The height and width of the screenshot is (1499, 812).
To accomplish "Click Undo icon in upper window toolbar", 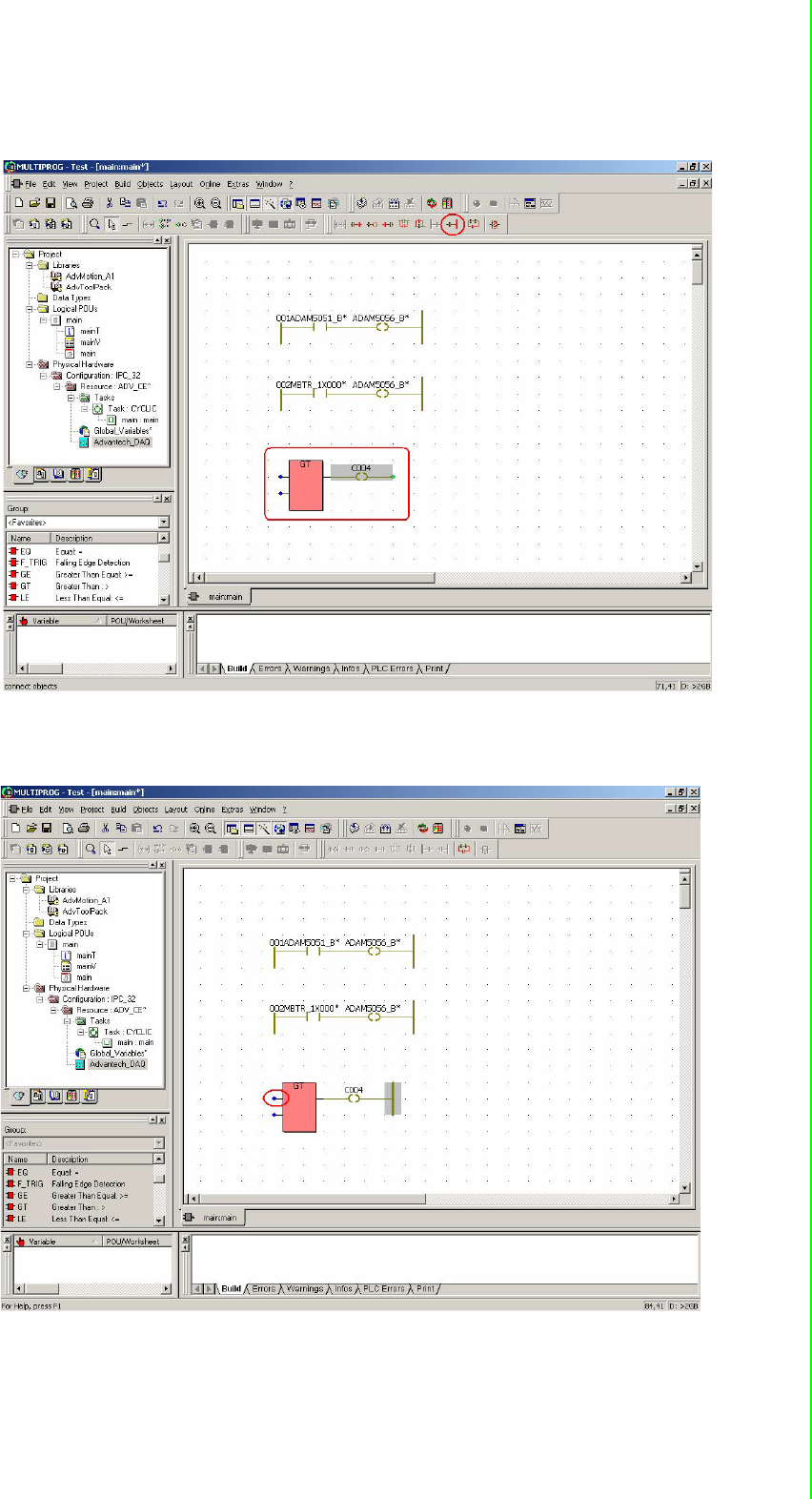I will (x=162, y=203).
